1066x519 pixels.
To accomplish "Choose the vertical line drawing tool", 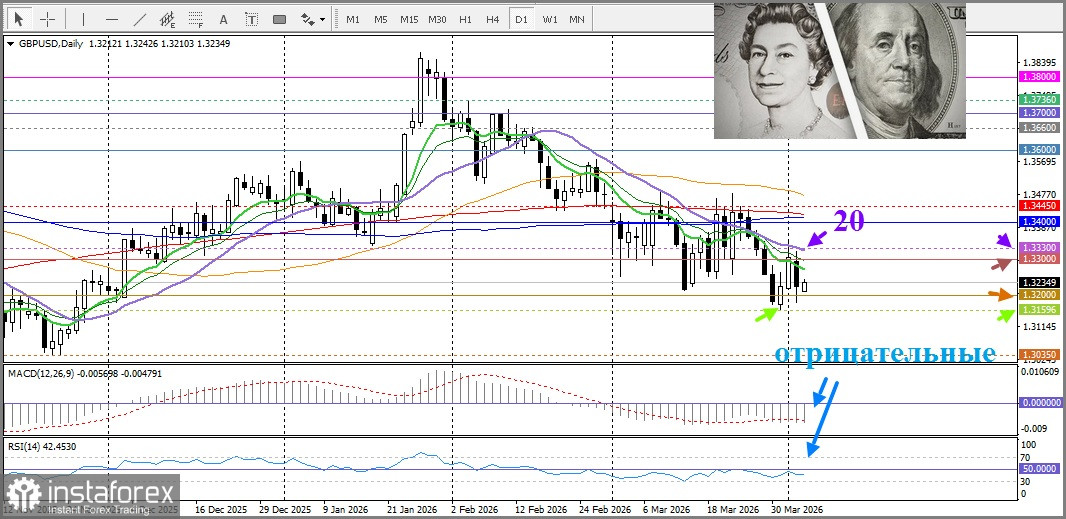I will click(x=84, y=19).
